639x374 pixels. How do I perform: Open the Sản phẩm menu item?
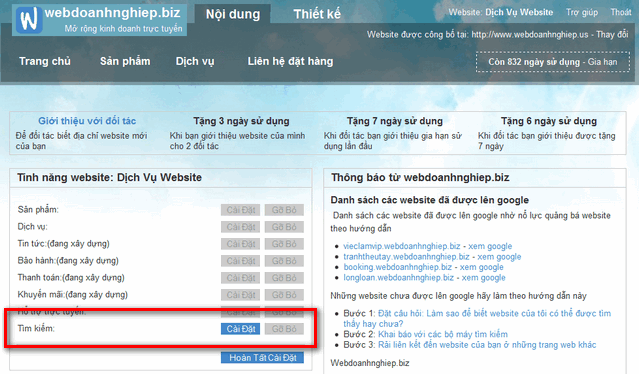[x=125, y=61]
